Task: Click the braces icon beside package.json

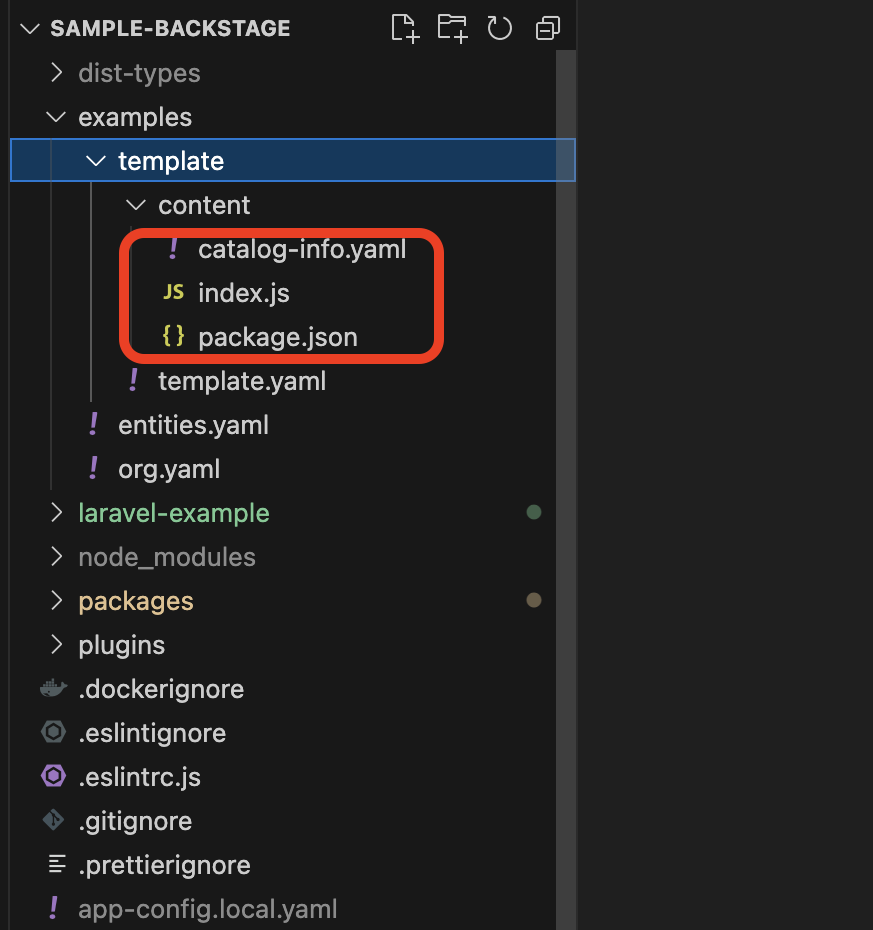Action: (x=173, y=337)
